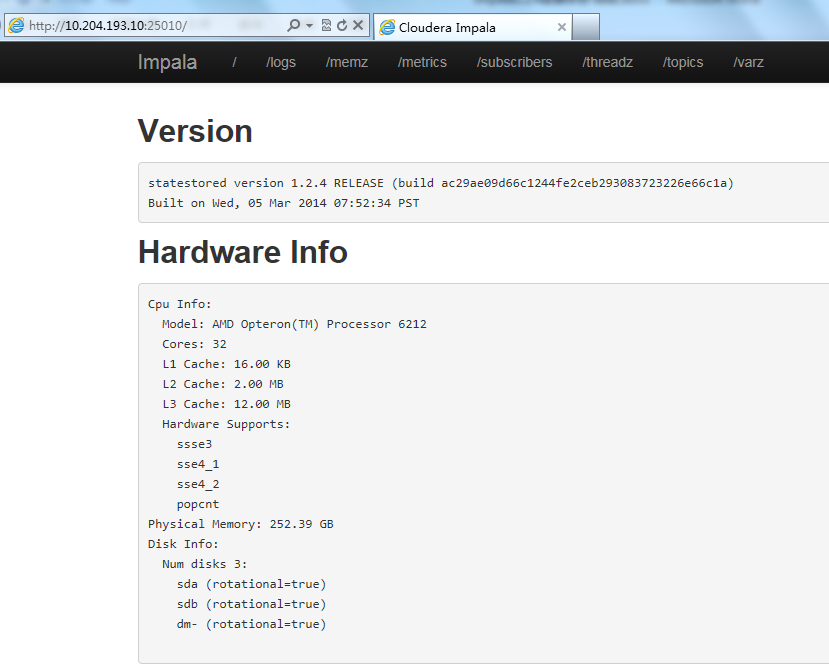This screenshot has width=829, height=667.
Task: Click the Model AMD Opteron Processor 6212 line
Action: (x=294, y=324)
